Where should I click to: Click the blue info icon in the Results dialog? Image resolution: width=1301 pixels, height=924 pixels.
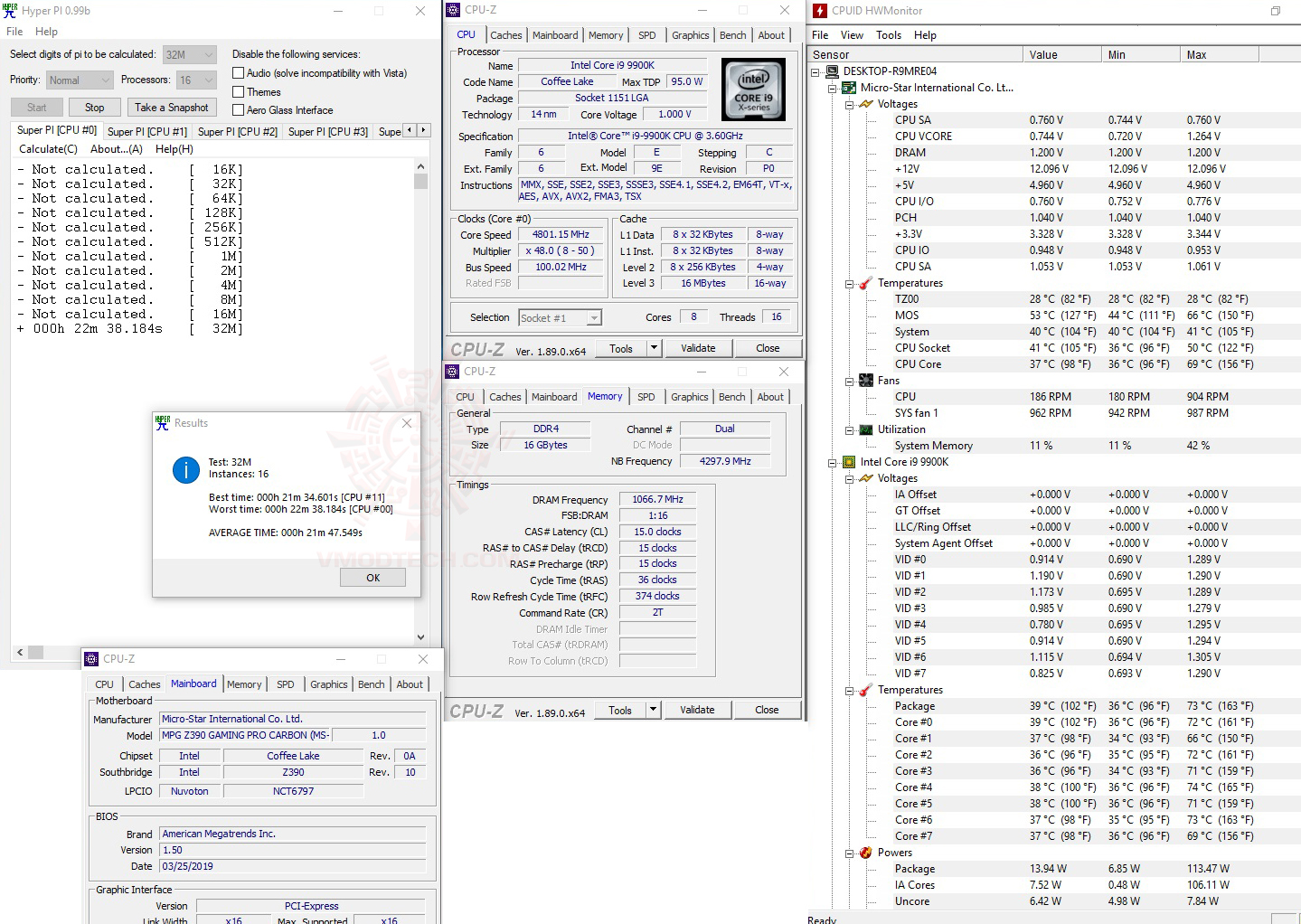[x=186, y=470]
